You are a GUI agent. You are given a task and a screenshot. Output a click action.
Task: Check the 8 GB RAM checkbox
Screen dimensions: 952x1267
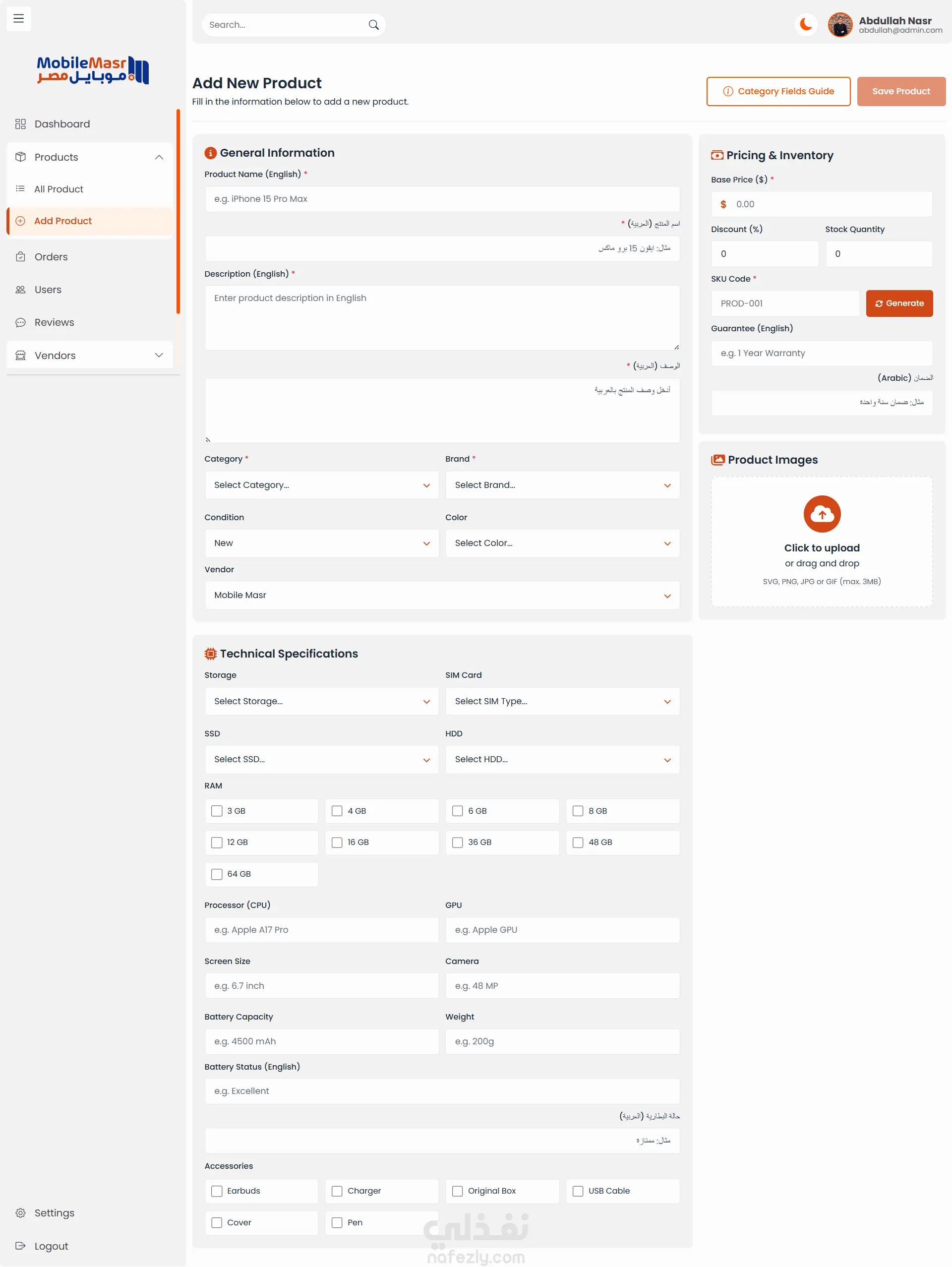[x=577, y=810]
